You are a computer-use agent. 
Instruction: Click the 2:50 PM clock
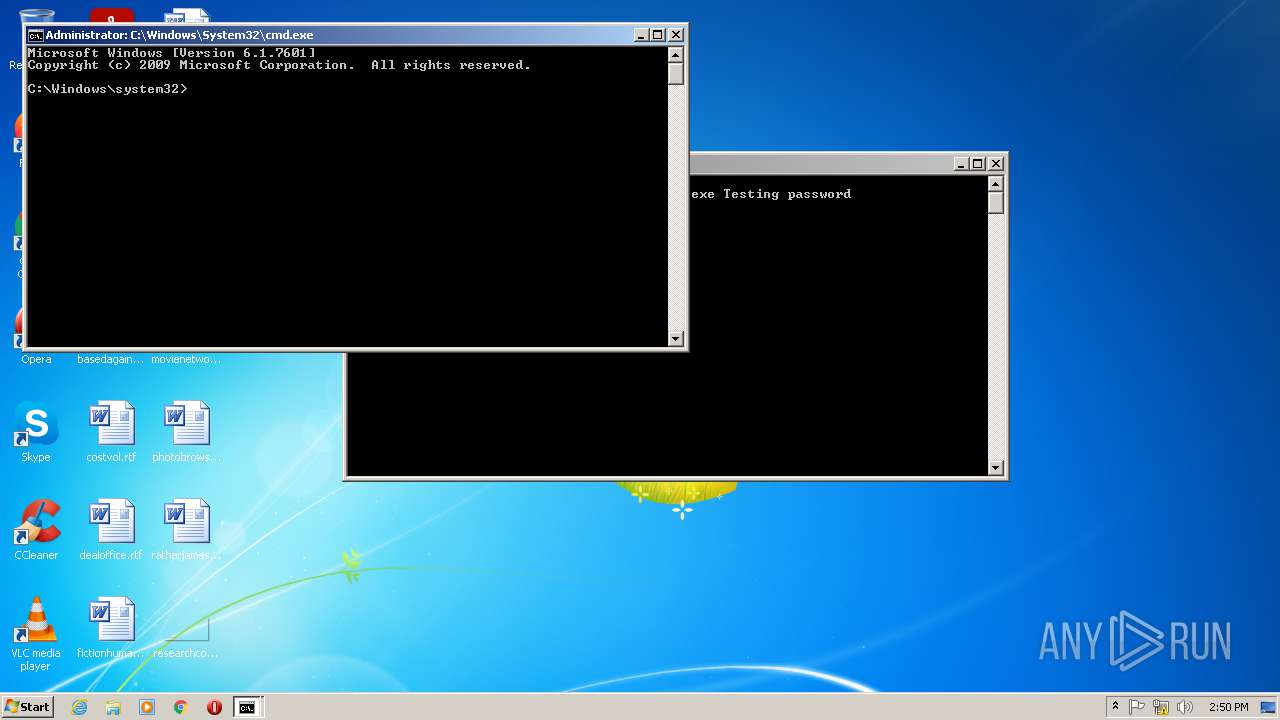(1228, 707)
